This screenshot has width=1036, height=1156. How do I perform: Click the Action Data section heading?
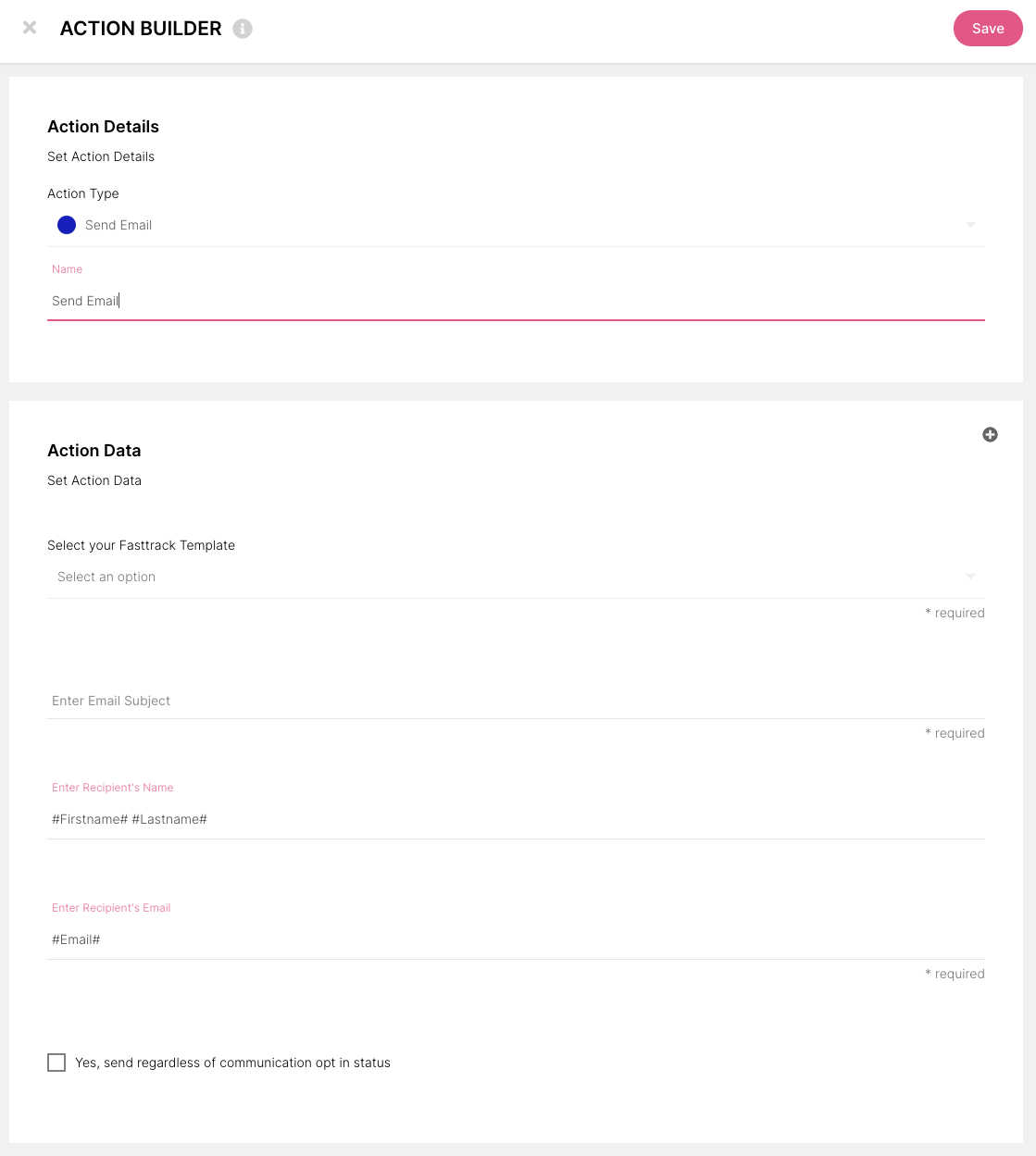[x=94, y=451]
